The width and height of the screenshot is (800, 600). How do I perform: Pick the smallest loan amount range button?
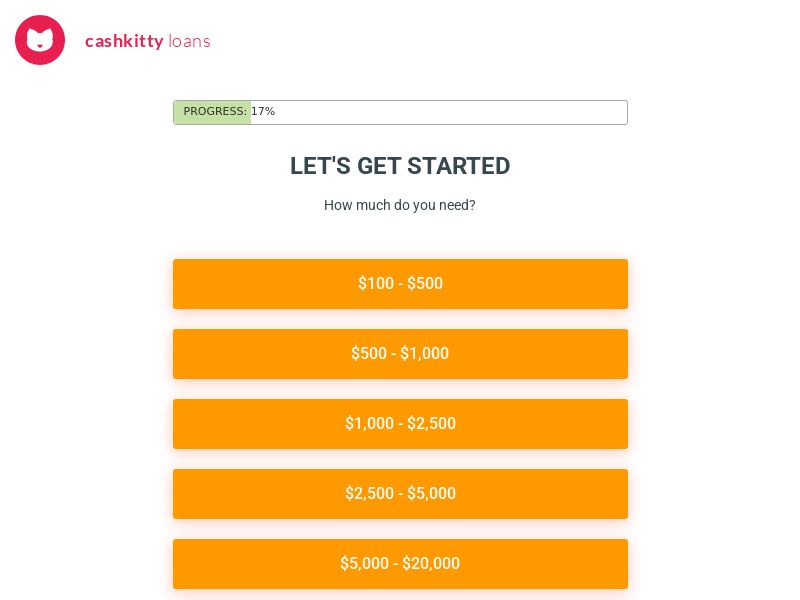click(x=400, y=284)
